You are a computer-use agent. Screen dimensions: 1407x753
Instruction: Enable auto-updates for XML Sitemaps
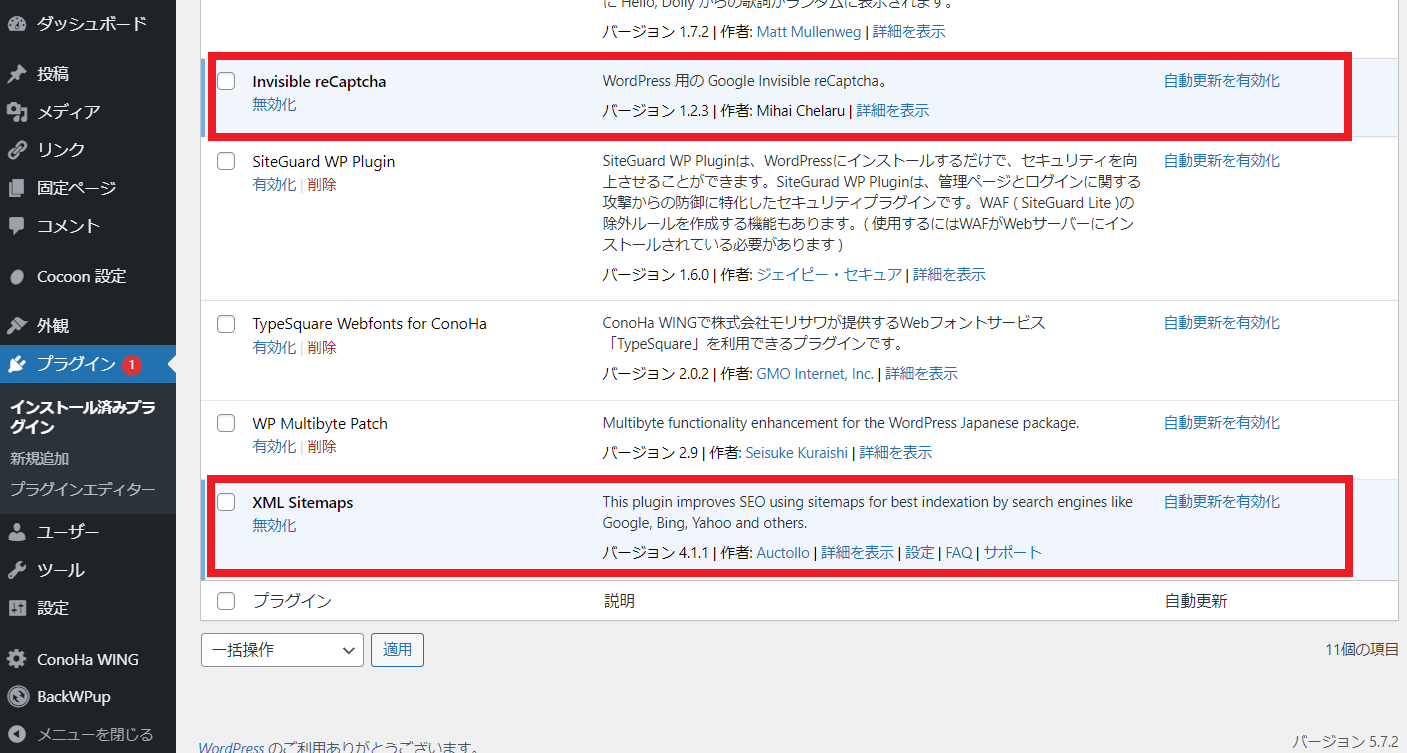click(1222, 502)
